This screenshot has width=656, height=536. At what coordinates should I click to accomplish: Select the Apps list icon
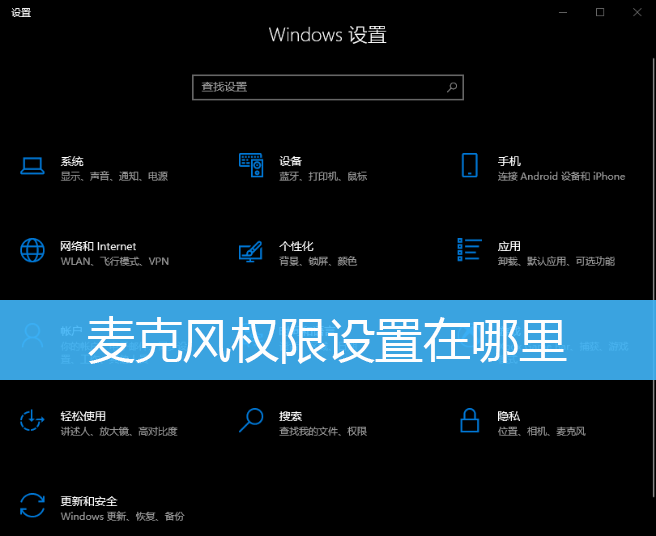(469, 250)
